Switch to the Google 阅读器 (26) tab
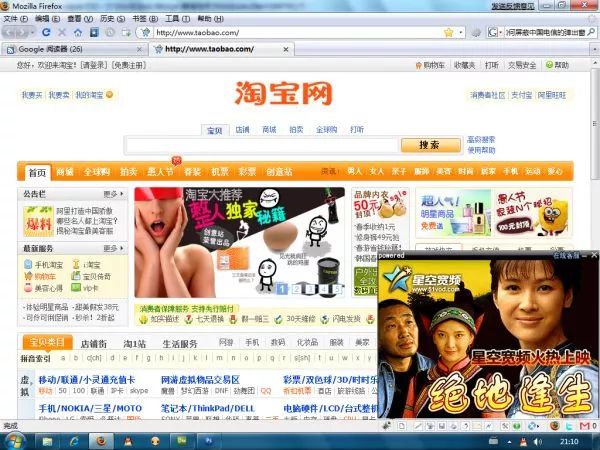The image size is (600, 450). coord(75,49)
